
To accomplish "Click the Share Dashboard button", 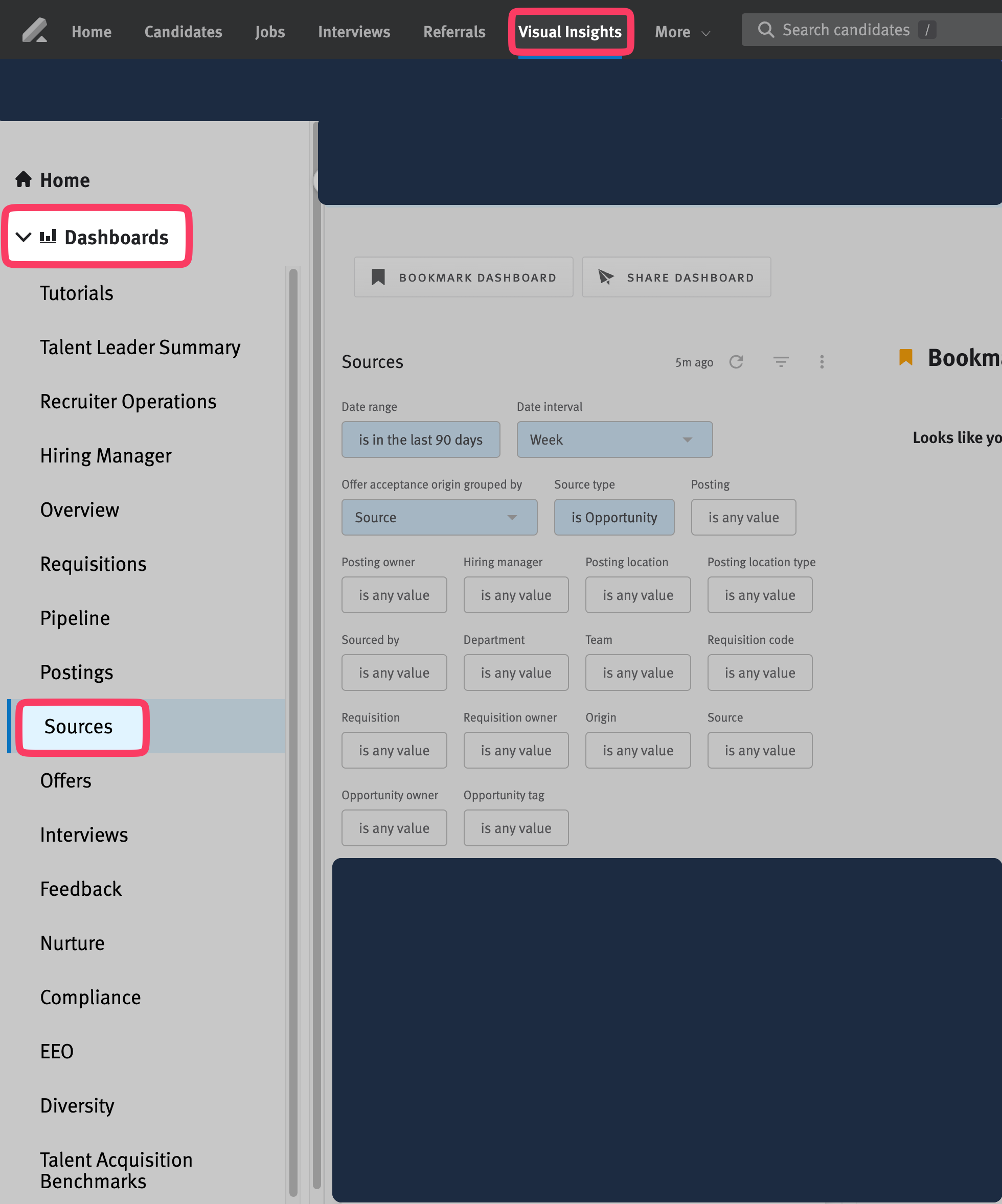I will click(676, 277).
